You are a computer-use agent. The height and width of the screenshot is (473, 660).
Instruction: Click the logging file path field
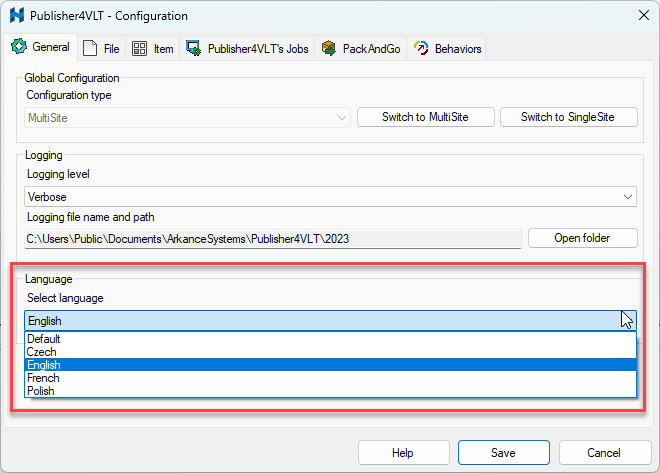[272, 238]
